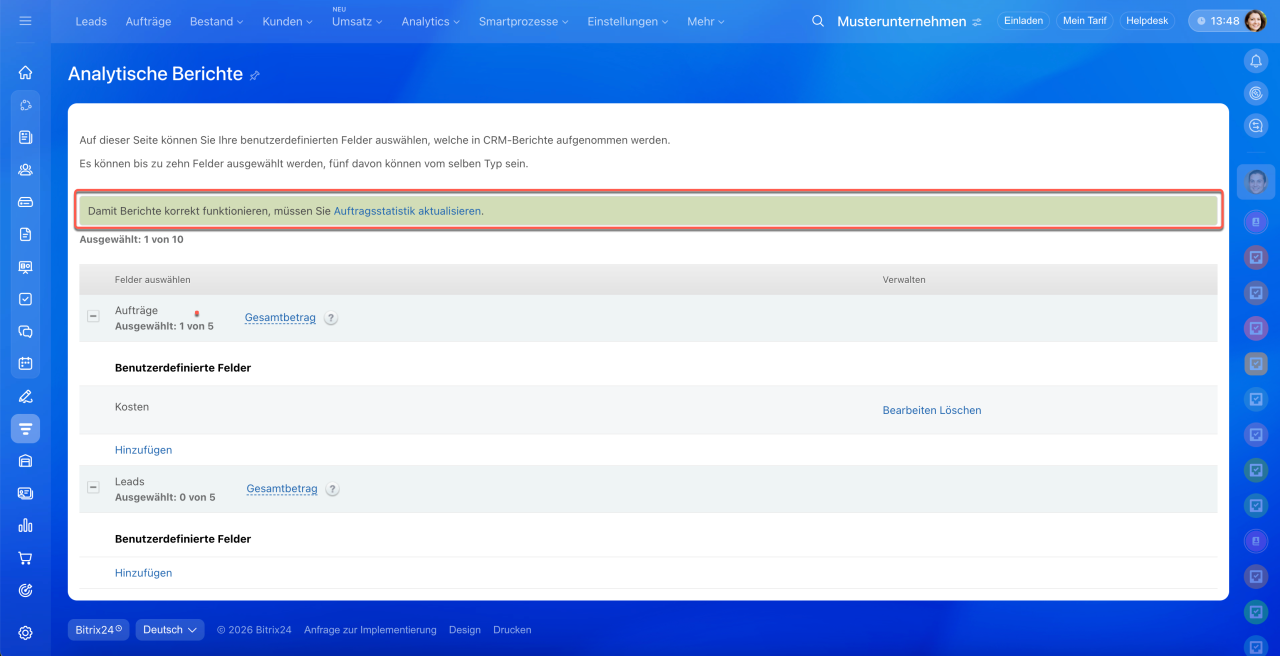Viewport: 1280px width, 656px height.
Task: Expand the Analytics menu
Action: 430,21
